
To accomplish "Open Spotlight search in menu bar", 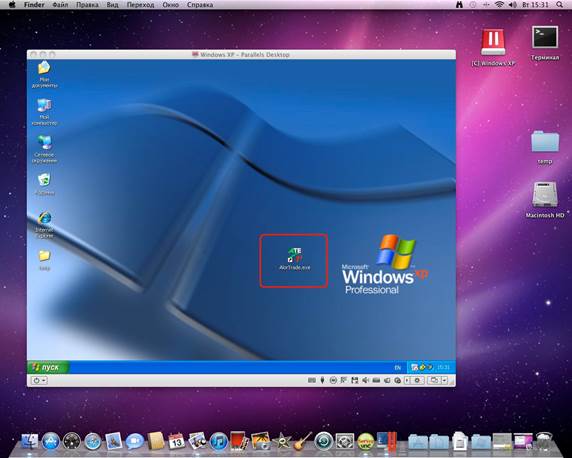I will point(560,5).
